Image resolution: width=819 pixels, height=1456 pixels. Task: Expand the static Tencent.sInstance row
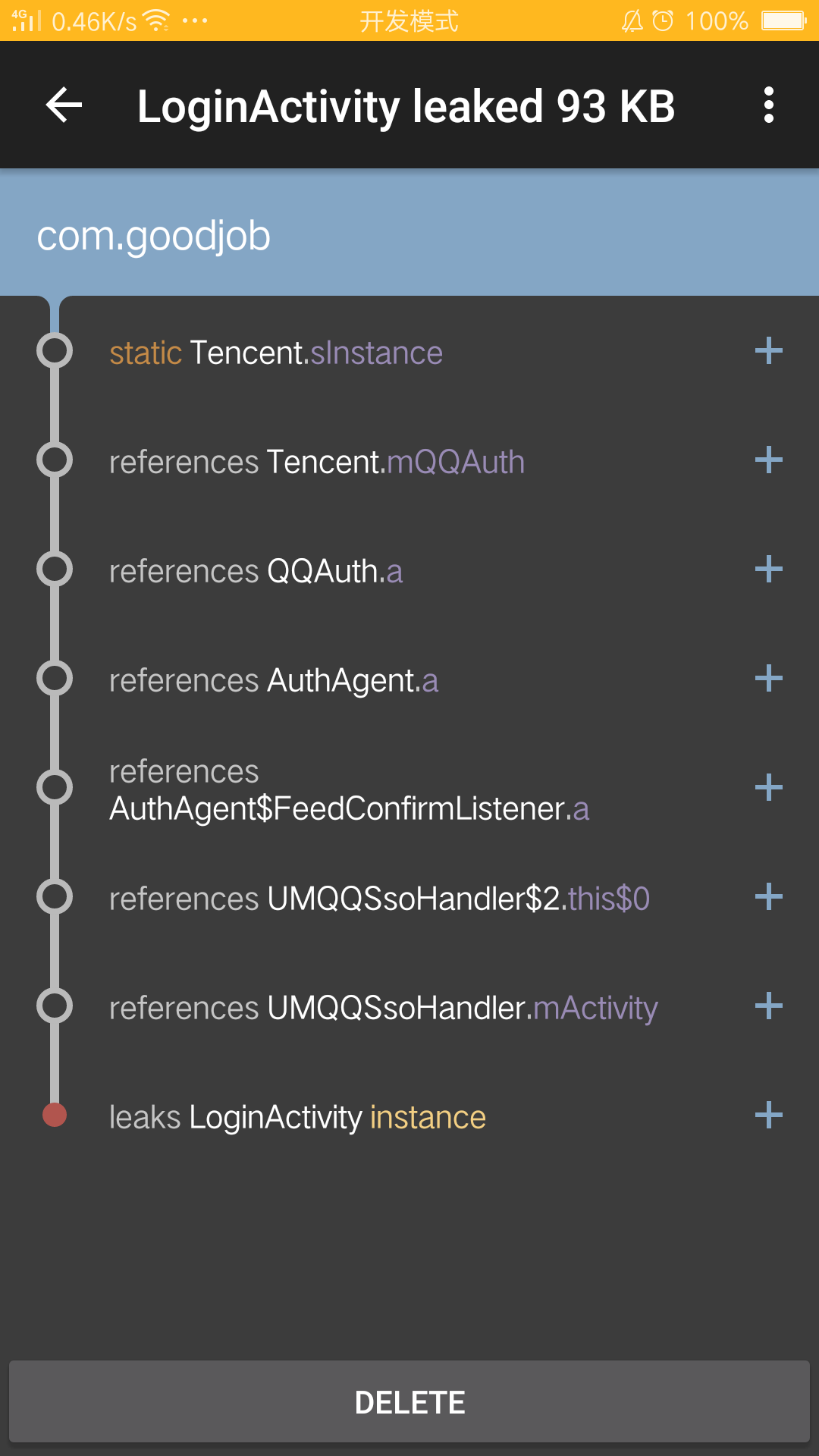tap(769, 351)
